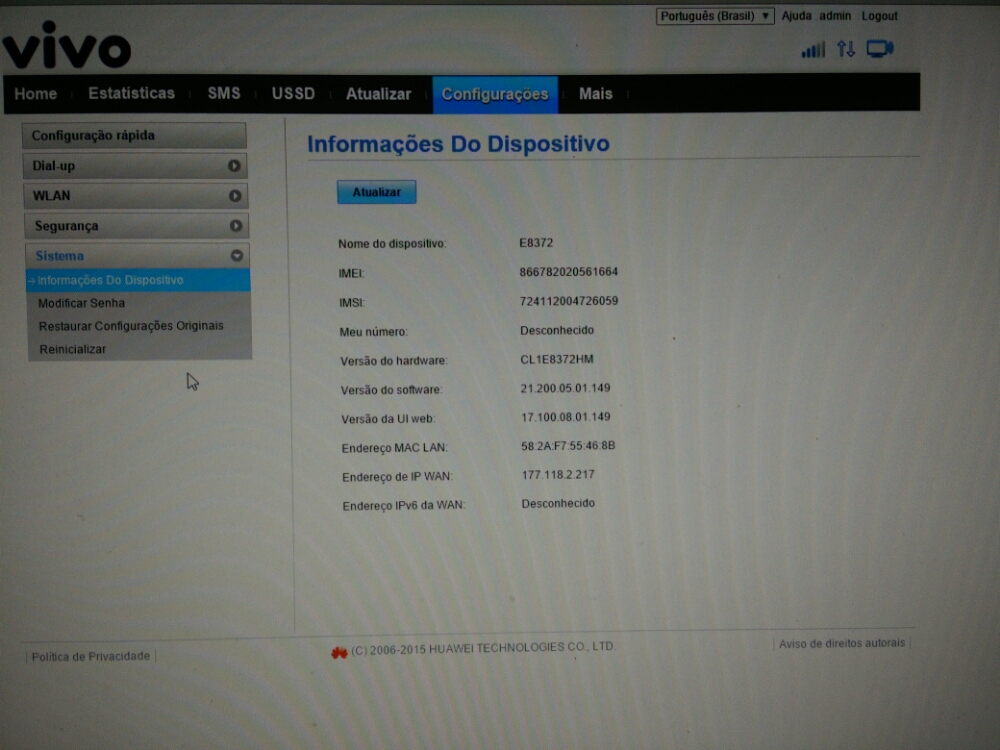The image size is (1000, 750).
Task: Open Configuração rápida menu item
Action: (134, 135)
